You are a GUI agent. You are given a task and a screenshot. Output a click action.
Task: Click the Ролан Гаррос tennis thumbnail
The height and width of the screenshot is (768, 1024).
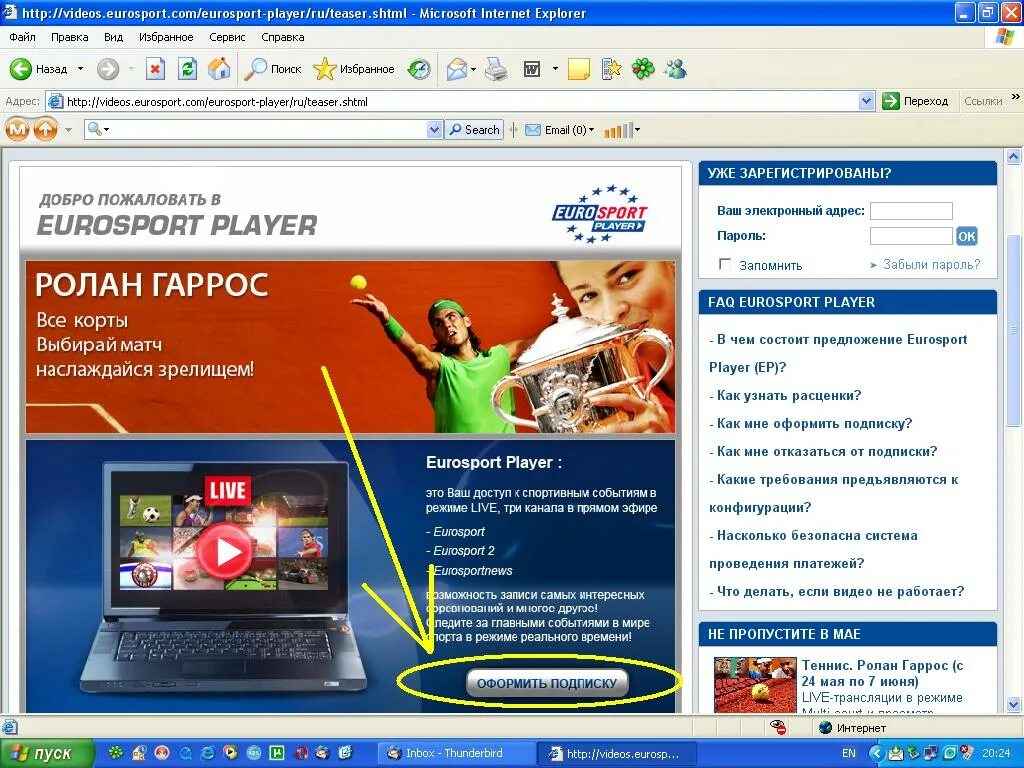pos(754,684)
